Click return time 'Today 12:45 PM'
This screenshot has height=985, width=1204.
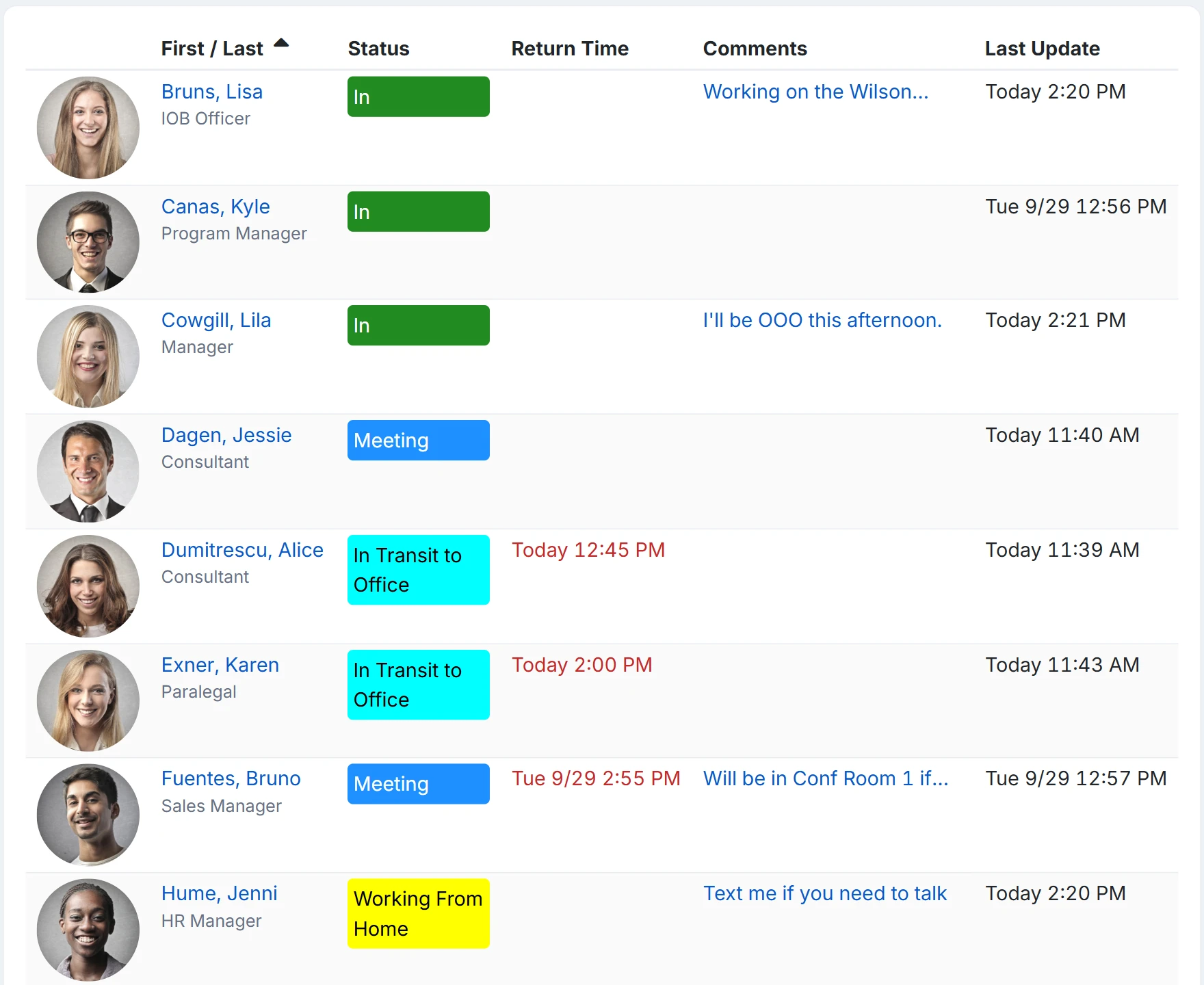point(588,550)
